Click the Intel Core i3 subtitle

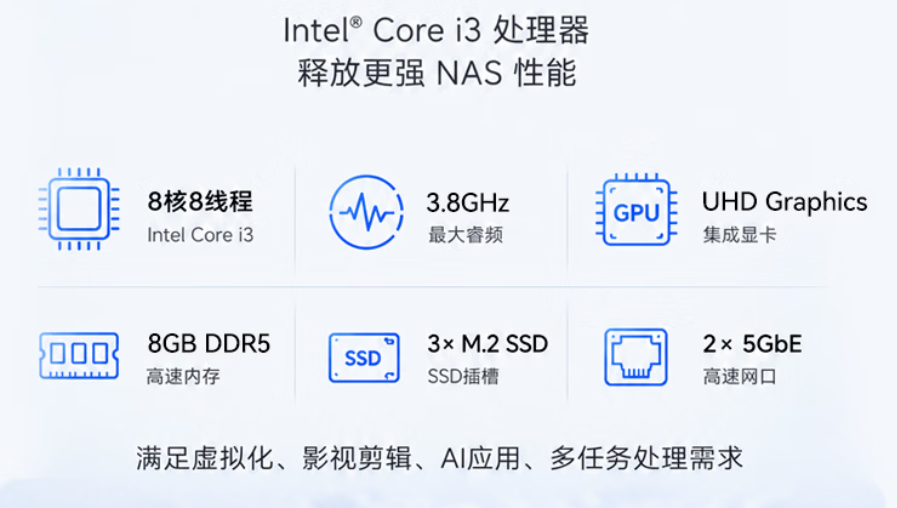coord(200,235)
